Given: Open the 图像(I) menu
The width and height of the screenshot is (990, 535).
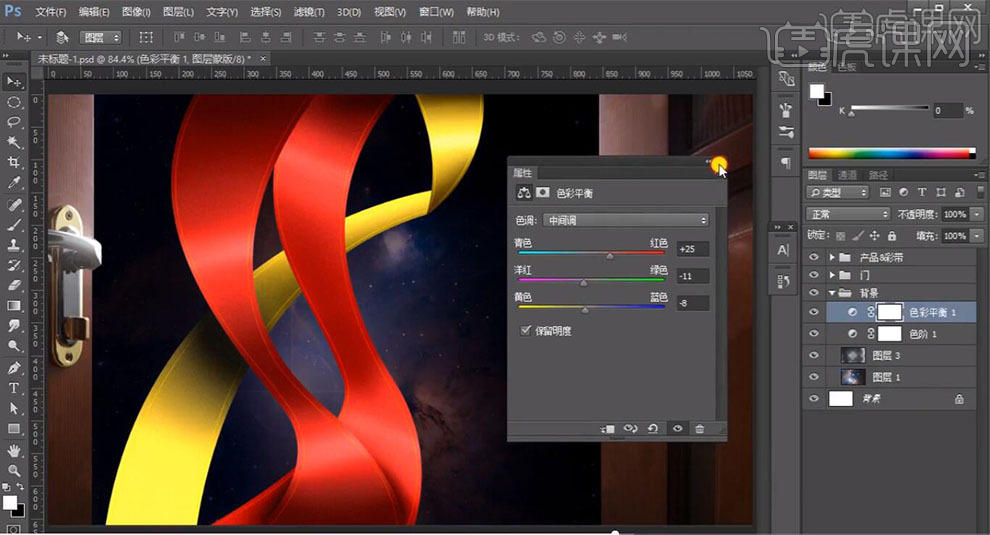Looking at the screenshot, I should [136, 12].
